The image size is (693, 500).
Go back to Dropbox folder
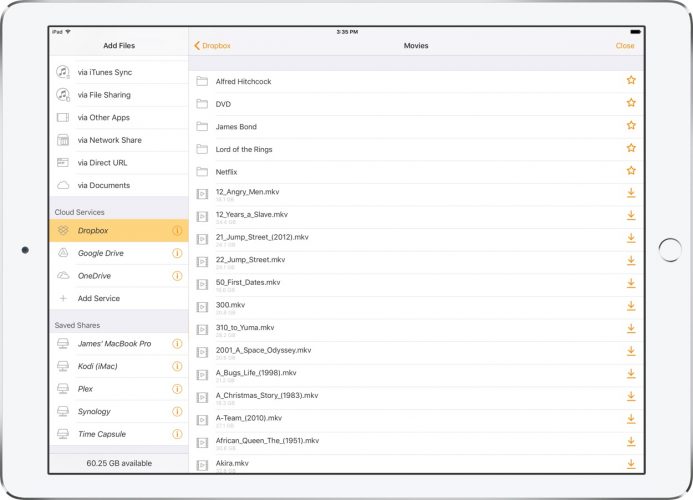pos(212,46)
